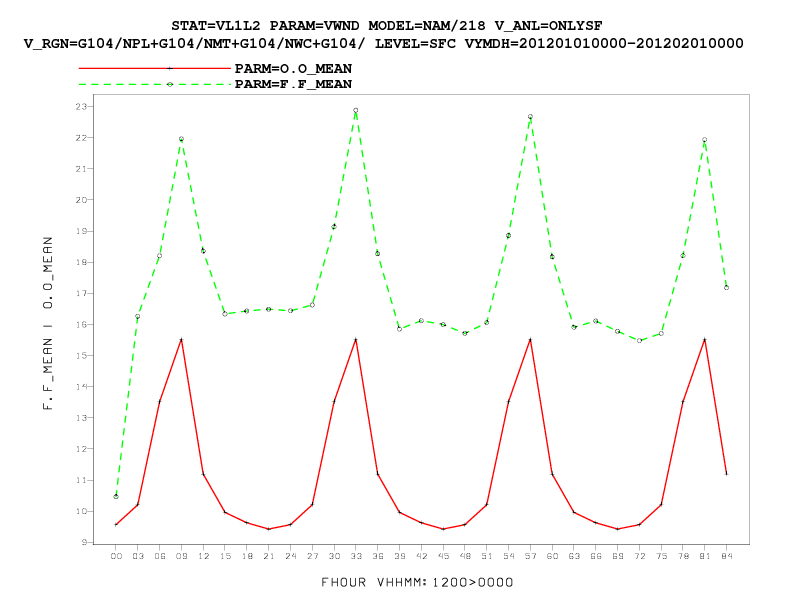The width and height of the screenshot is (792, 612).
Task: Click the green end marker at hour 84
Action: 726,287
